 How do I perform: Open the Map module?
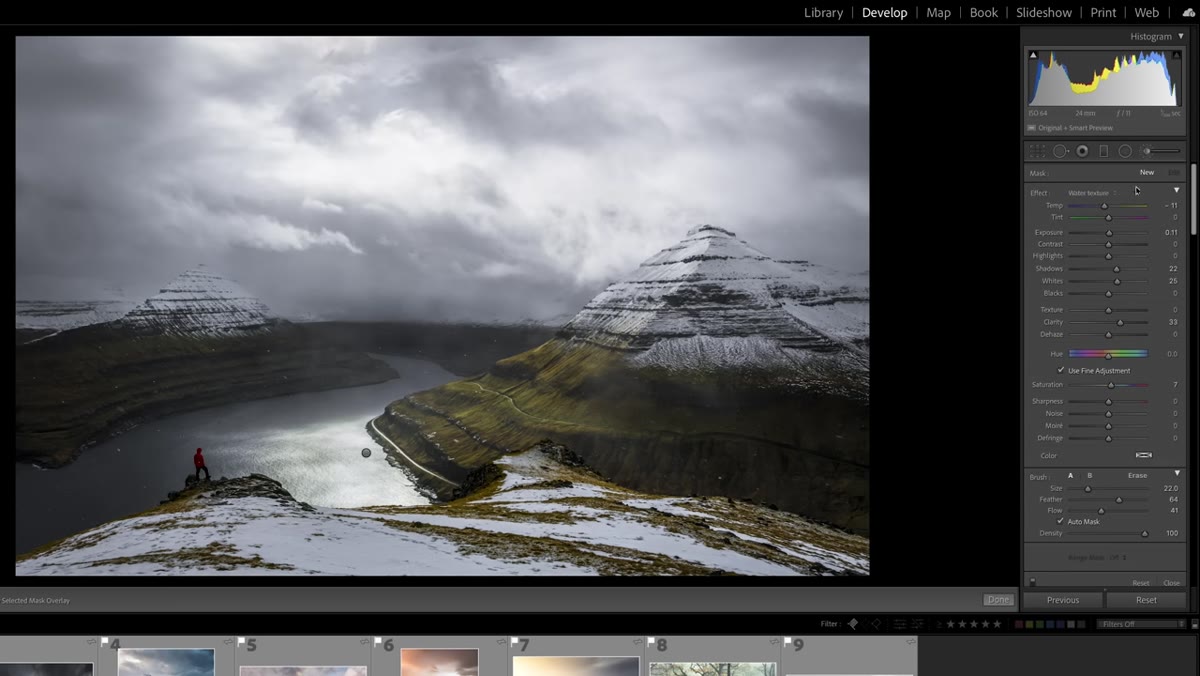pyautogui.click(x=938, y=12)
